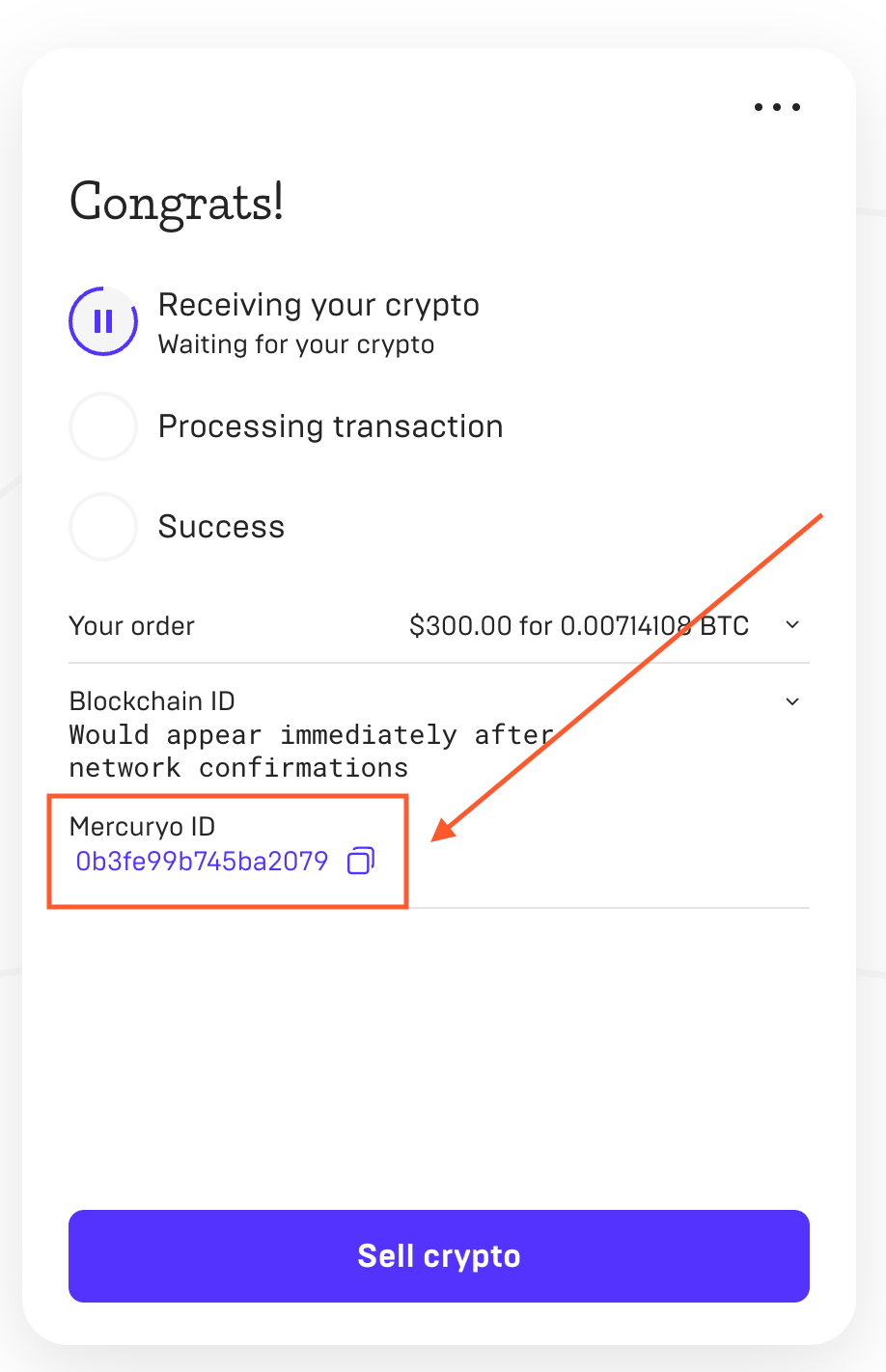Click the Congrats! heading
Screen dimensions: 886x1372
pos(177,203)
